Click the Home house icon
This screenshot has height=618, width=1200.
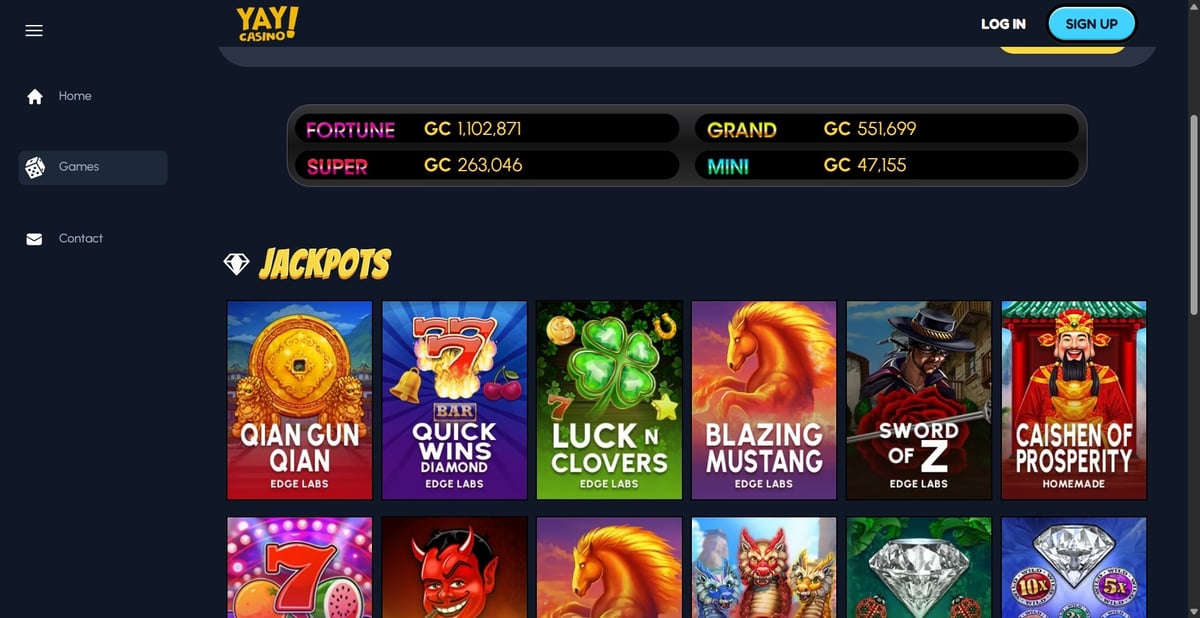(35, 97)
